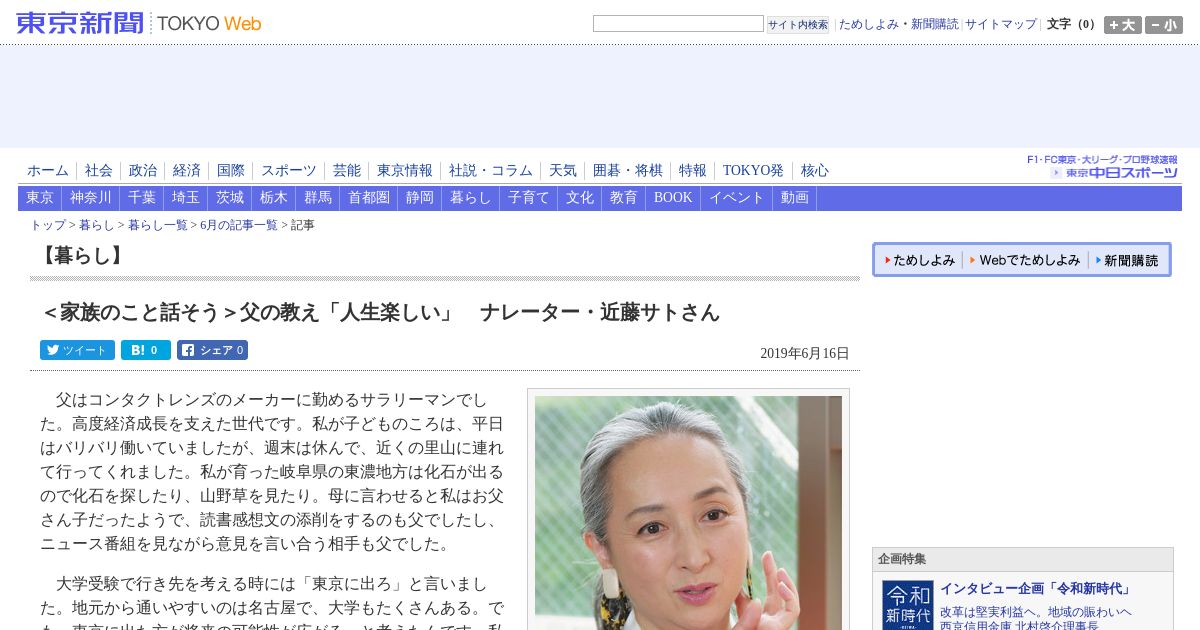This screenshot has width=1200, height=630.
Task: Open the スポーツ menu item
Action: point(289,171)
